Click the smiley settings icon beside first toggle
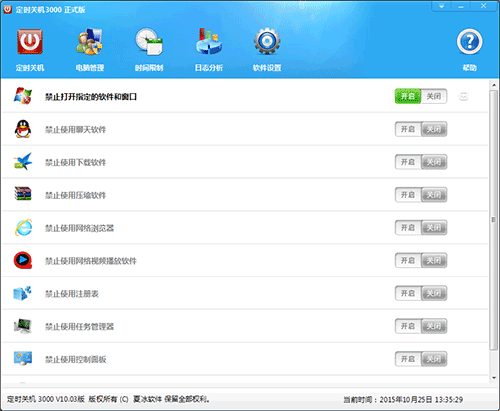This screenshot has width=500, height=411. coord(464,96)
